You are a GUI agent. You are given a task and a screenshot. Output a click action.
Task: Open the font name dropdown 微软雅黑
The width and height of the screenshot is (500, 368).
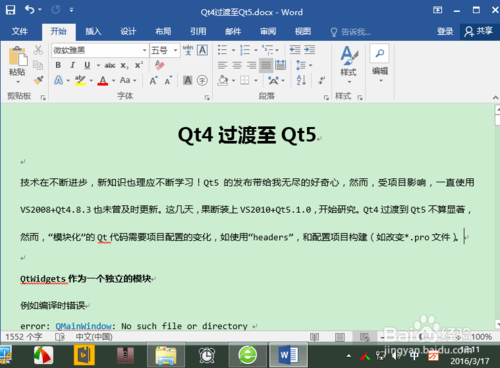100,50
